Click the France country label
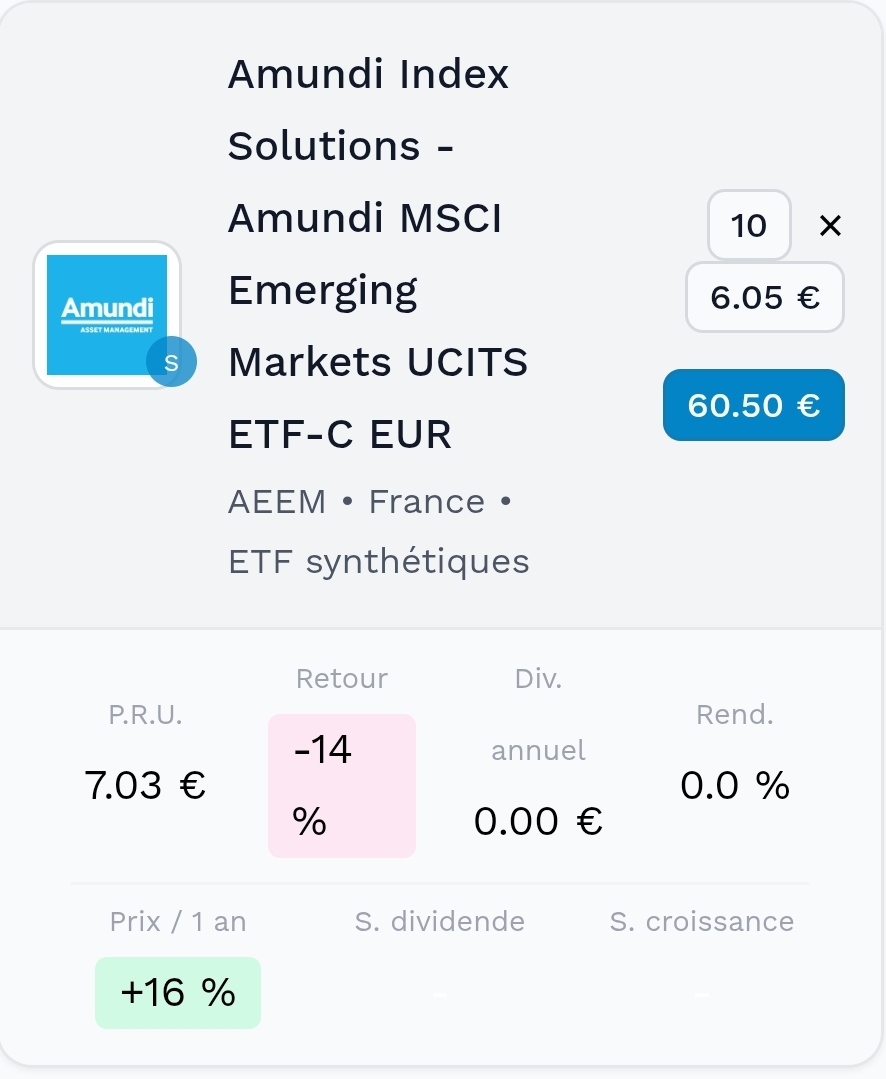The height and width of the screenshot is (1079, 886). tap(426, 502)
